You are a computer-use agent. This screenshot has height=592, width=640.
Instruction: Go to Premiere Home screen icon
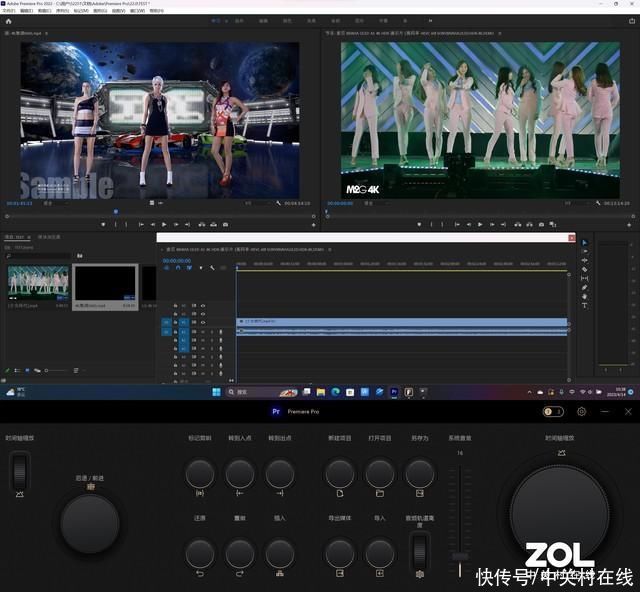pyautogui.click(x=9, y=21)
